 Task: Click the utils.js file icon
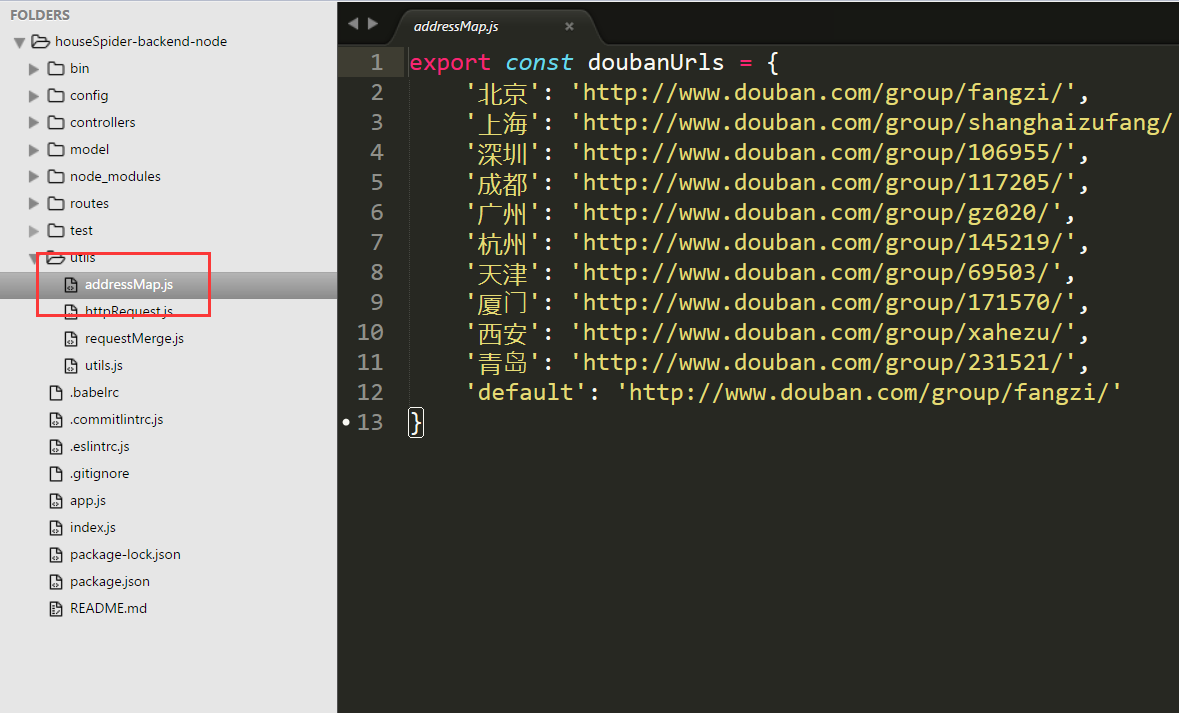[71, 366]
